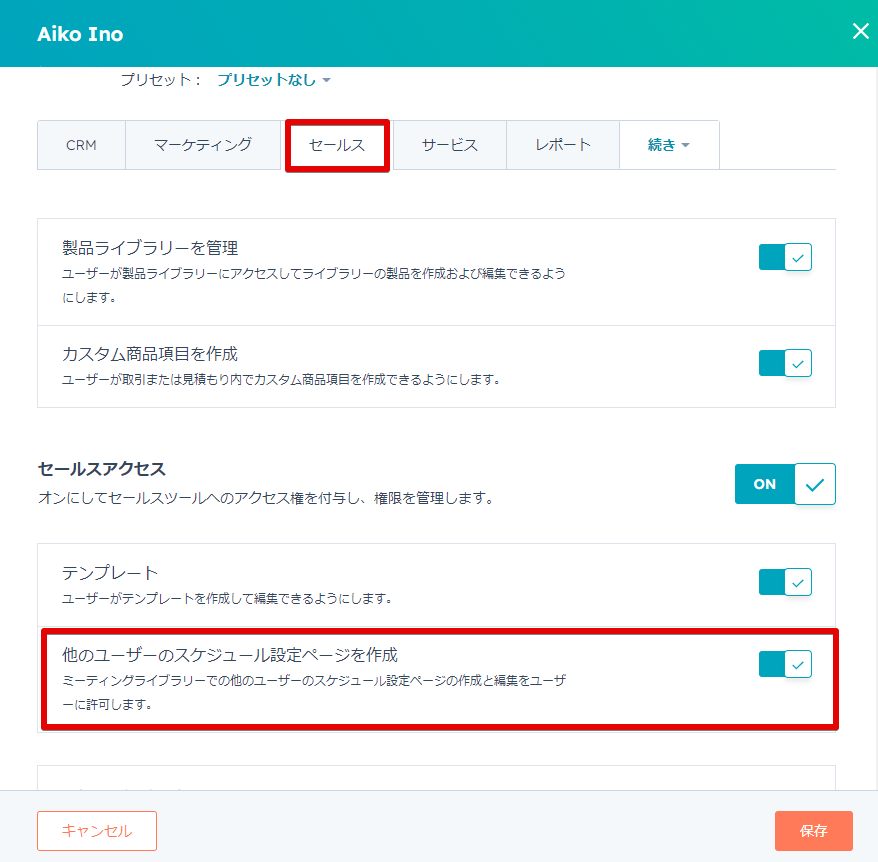Select the セールス tab
Screen dimensions: 878x862
pyautogui.click(x=337, y=146)
